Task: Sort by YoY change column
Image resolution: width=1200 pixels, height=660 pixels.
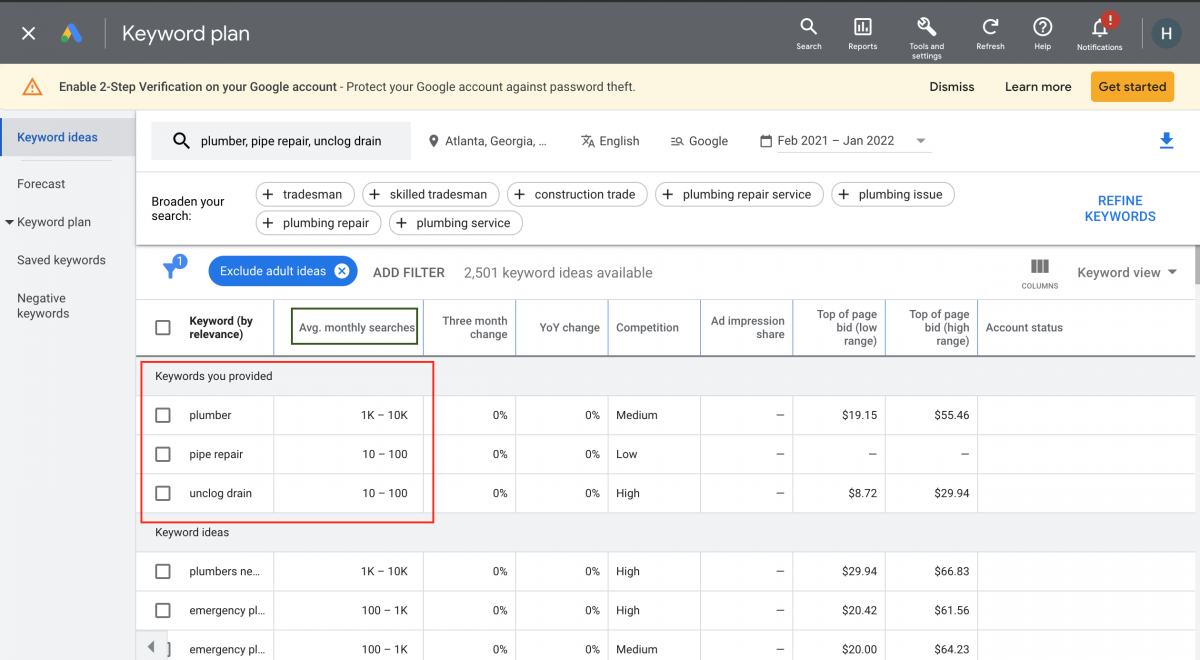Action: (x=568, y=327)
